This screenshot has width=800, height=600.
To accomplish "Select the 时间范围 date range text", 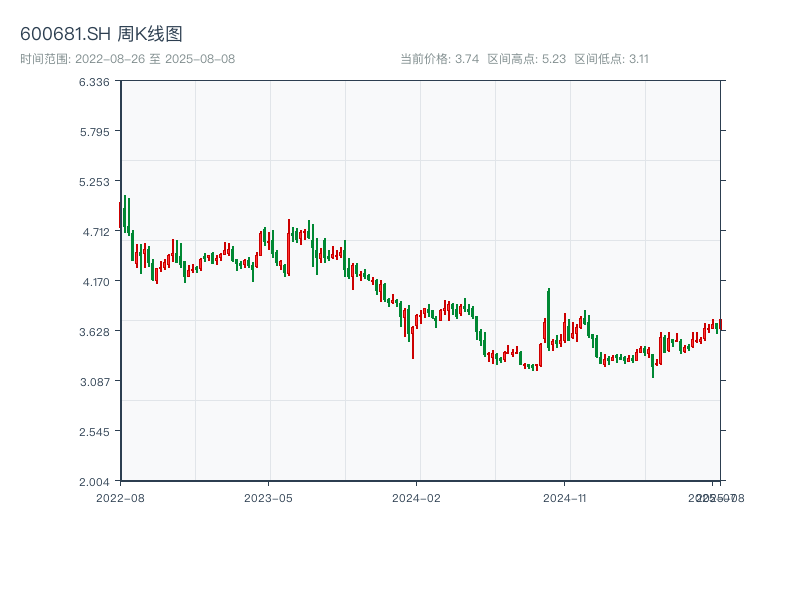I will coord(127,59).
